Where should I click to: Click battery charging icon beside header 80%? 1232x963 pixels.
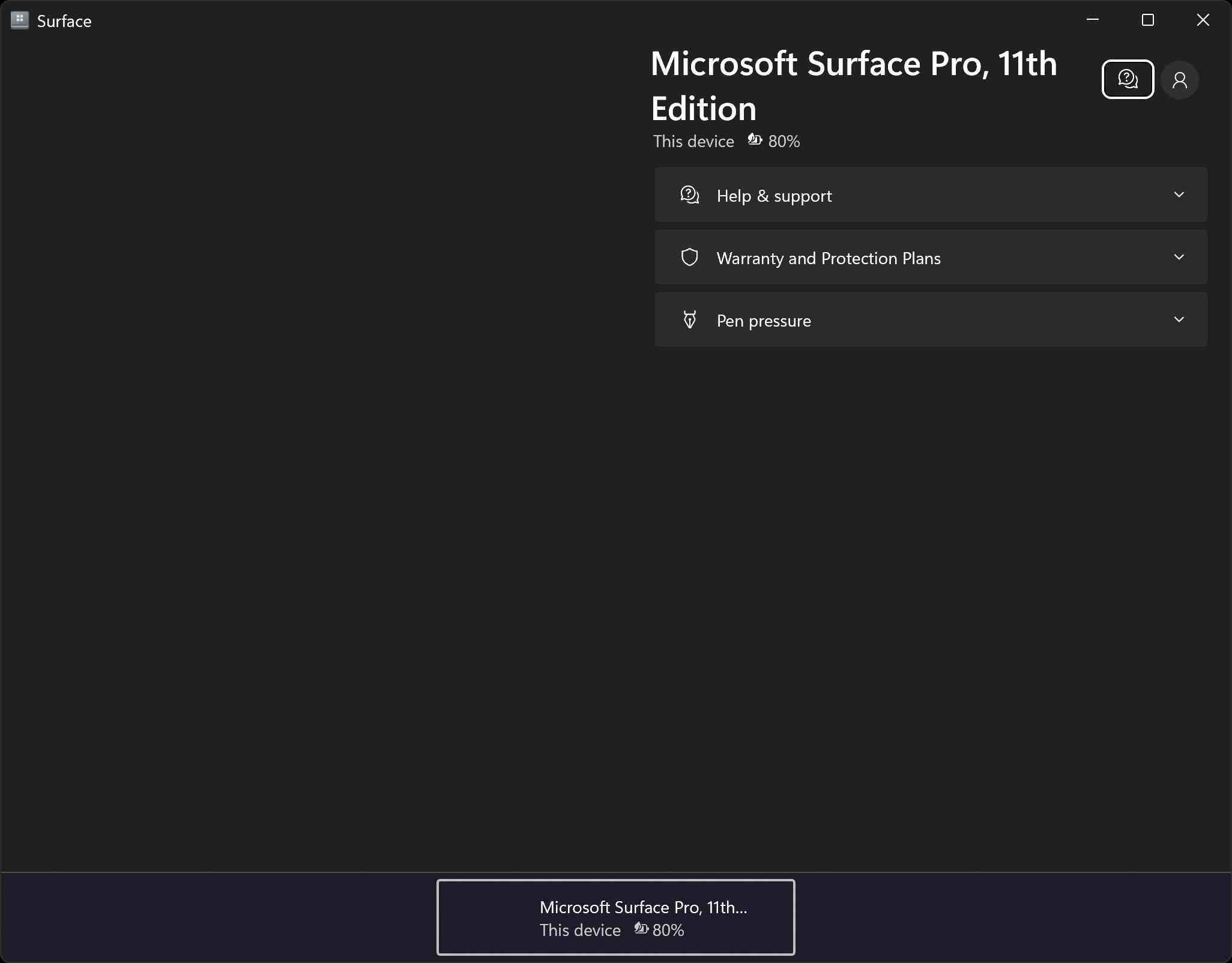tap(755, 140)
